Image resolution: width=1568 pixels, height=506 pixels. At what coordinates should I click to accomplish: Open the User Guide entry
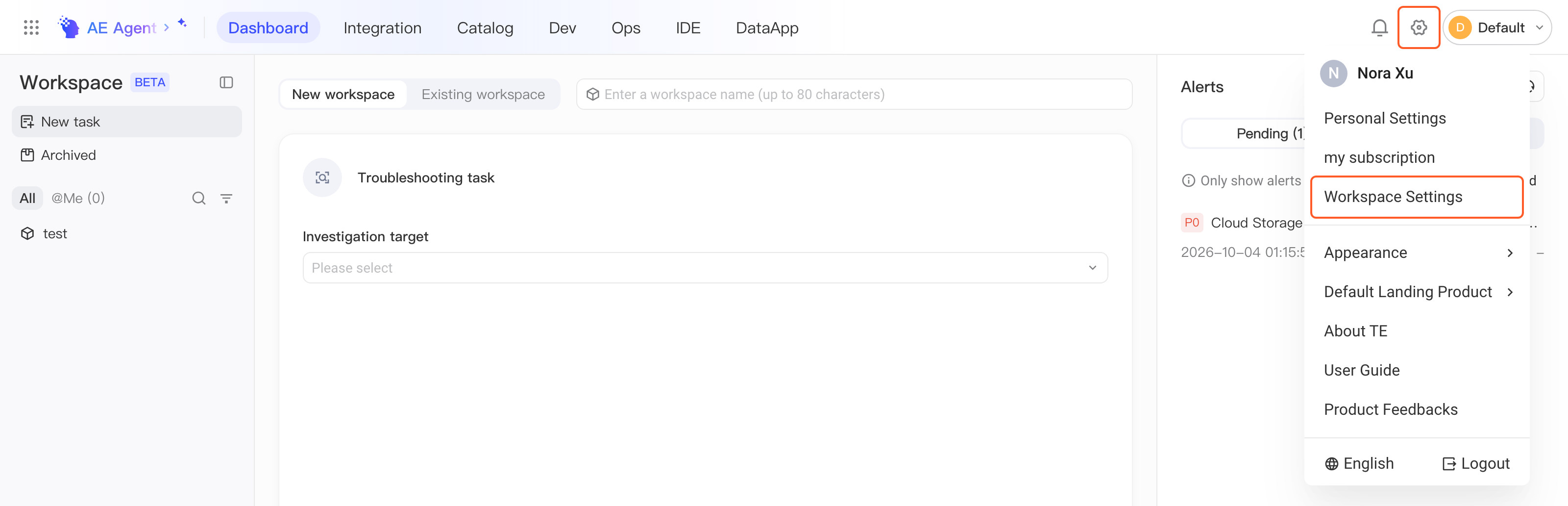pos(1417,370)
